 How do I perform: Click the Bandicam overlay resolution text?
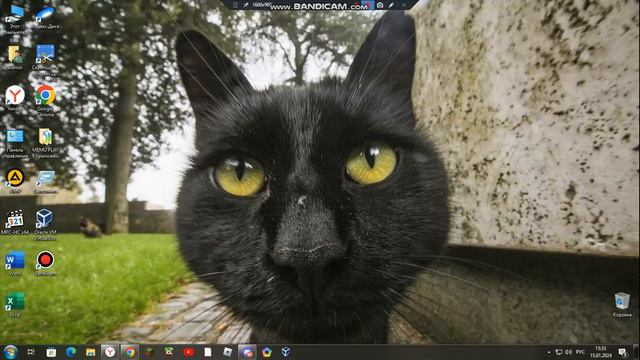pos(261,5)
